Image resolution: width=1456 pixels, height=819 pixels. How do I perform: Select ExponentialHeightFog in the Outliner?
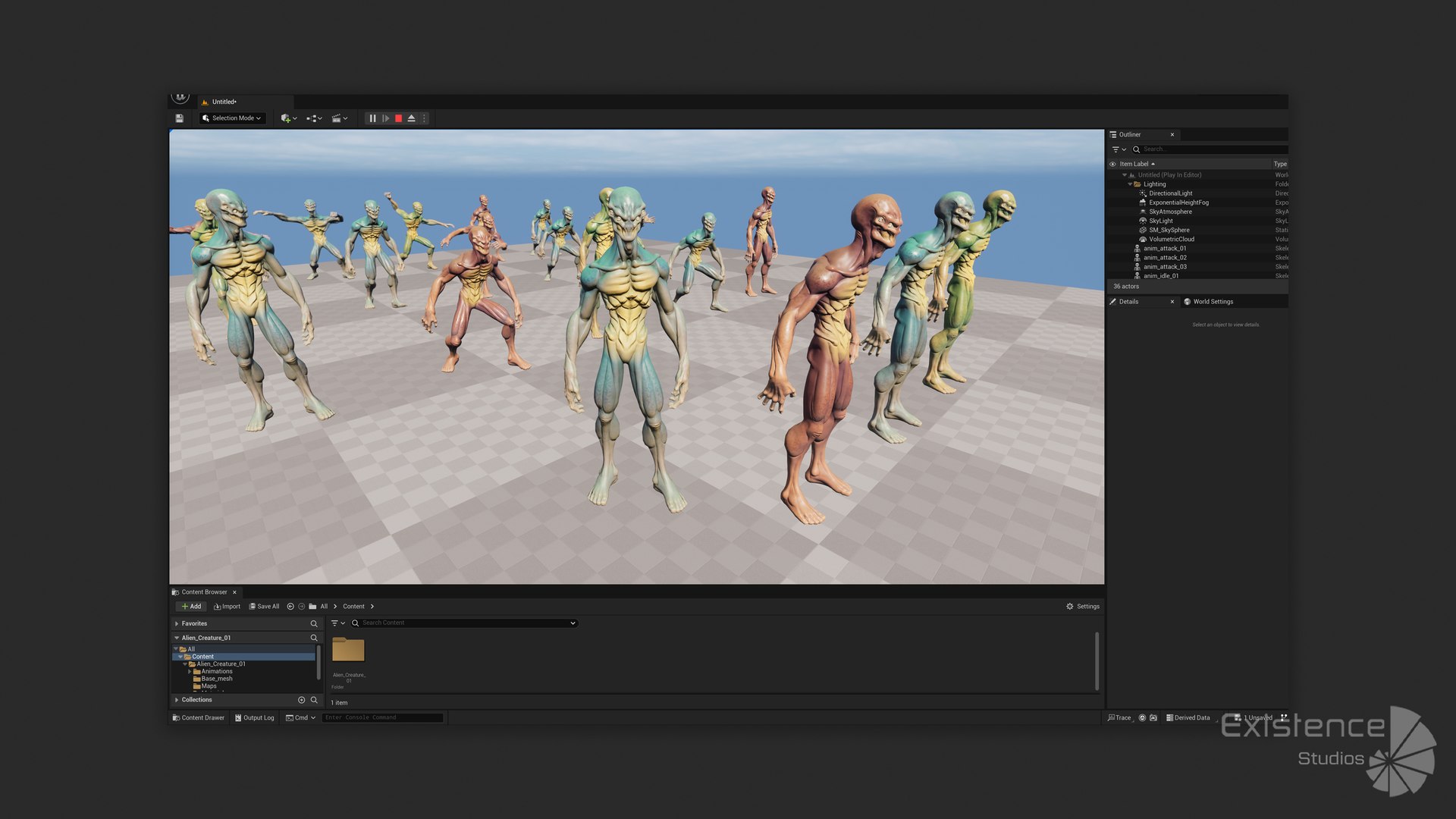(1178, 202)
